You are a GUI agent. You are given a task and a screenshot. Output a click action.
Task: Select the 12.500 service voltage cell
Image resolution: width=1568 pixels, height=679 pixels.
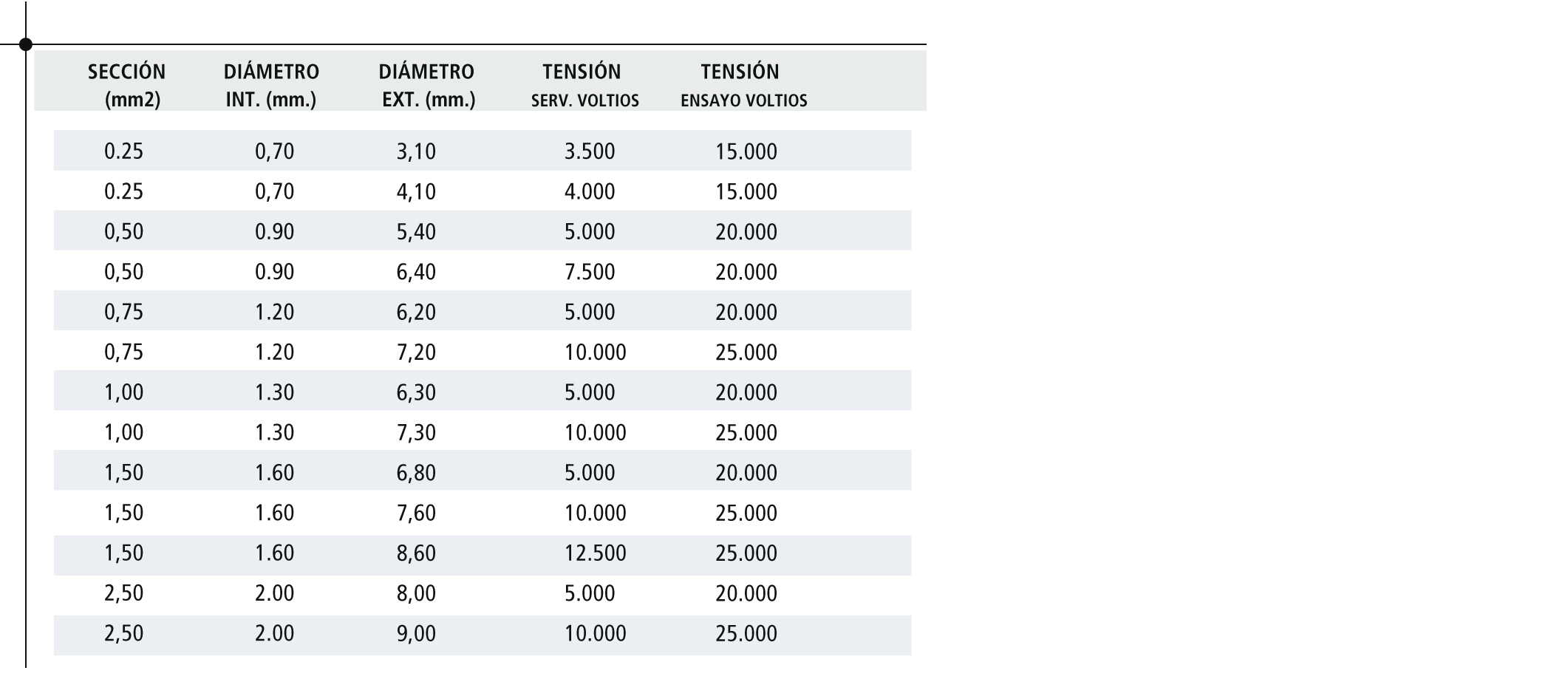(595, 553)
